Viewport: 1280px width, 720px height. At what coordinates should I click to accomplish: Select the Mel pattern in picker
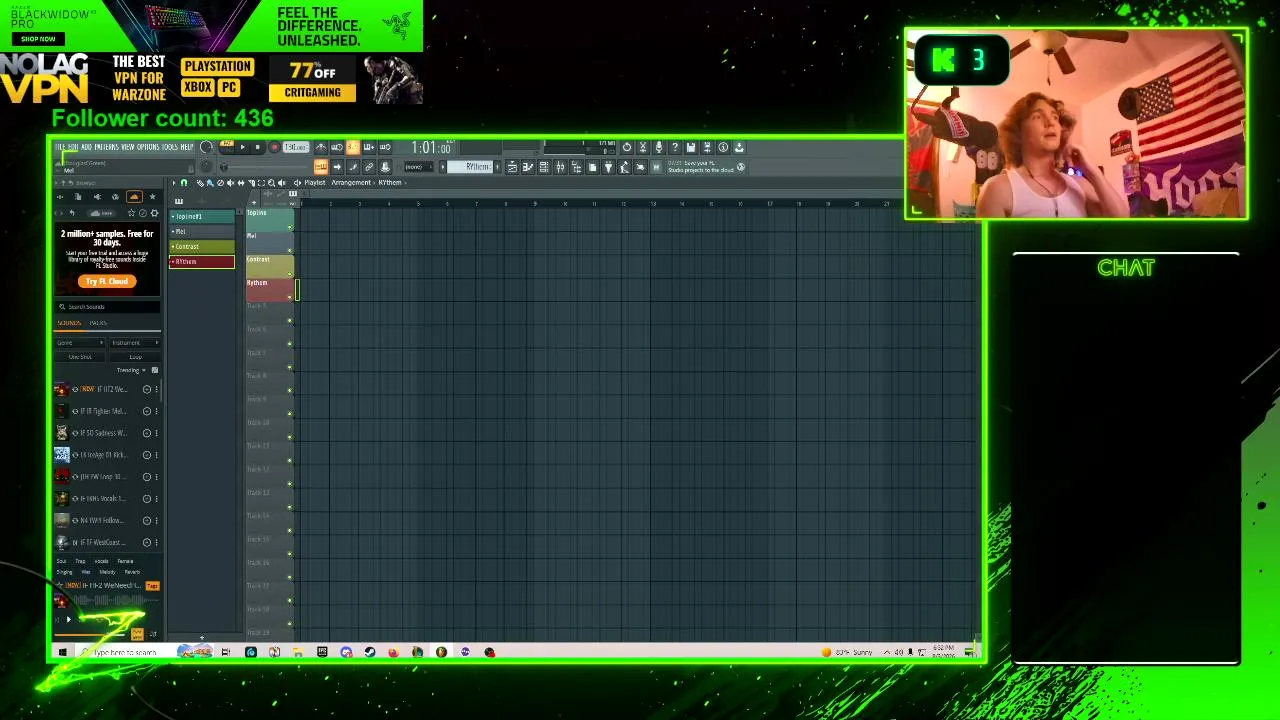202,231
